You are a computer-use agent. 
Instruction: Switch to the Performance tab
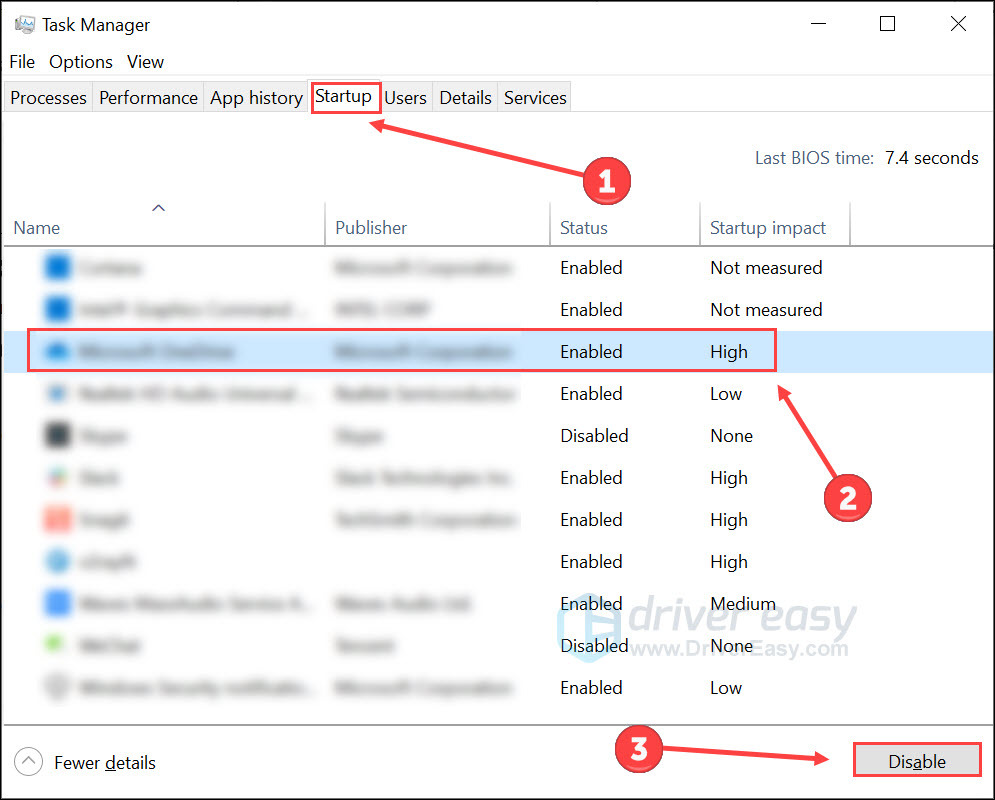pyautogui.click(x=147, y=97)
